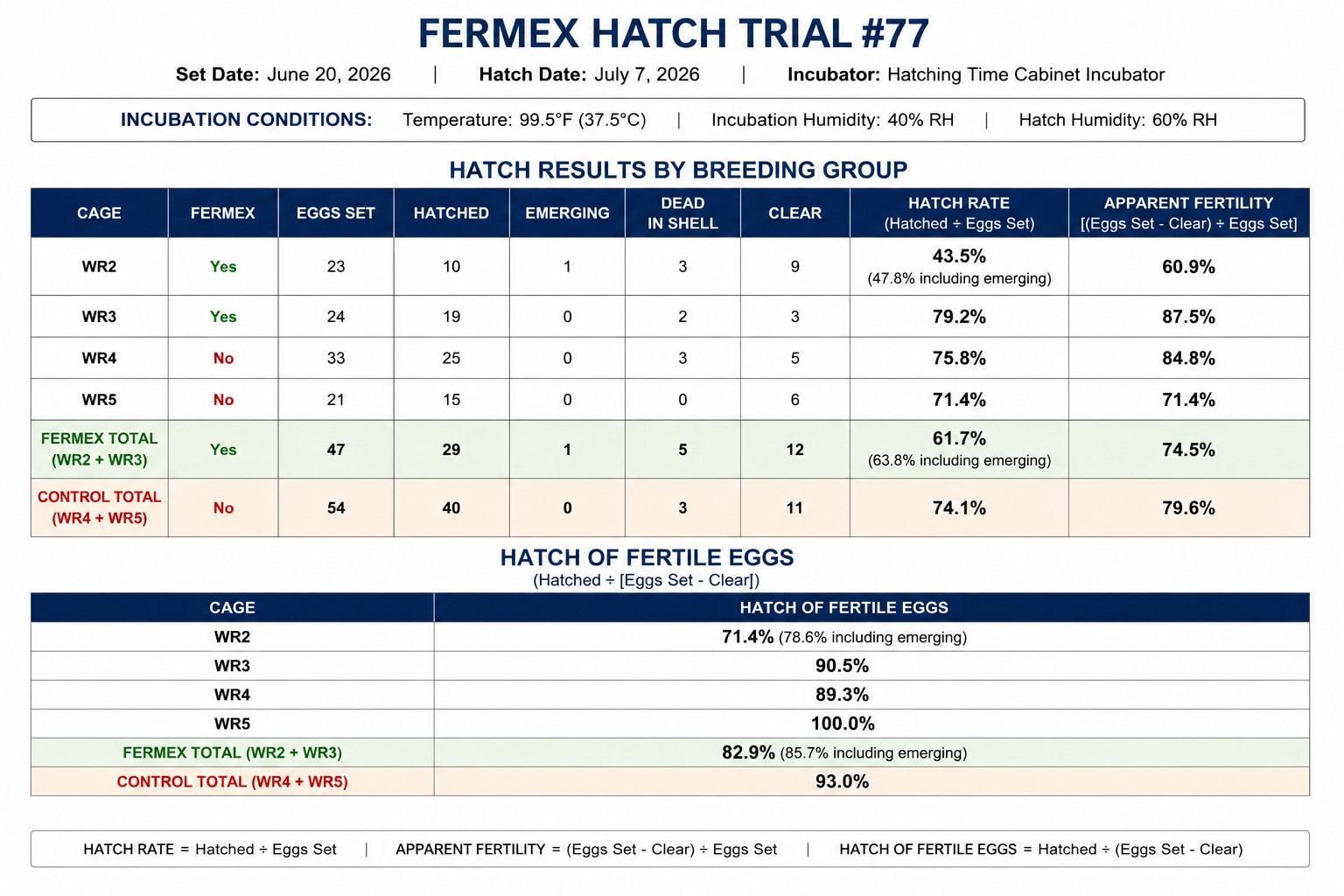Viewport: 1344px width, 896px height.
Task: Select the HATCH RATE formula in footer
Action: coord(210,849)
